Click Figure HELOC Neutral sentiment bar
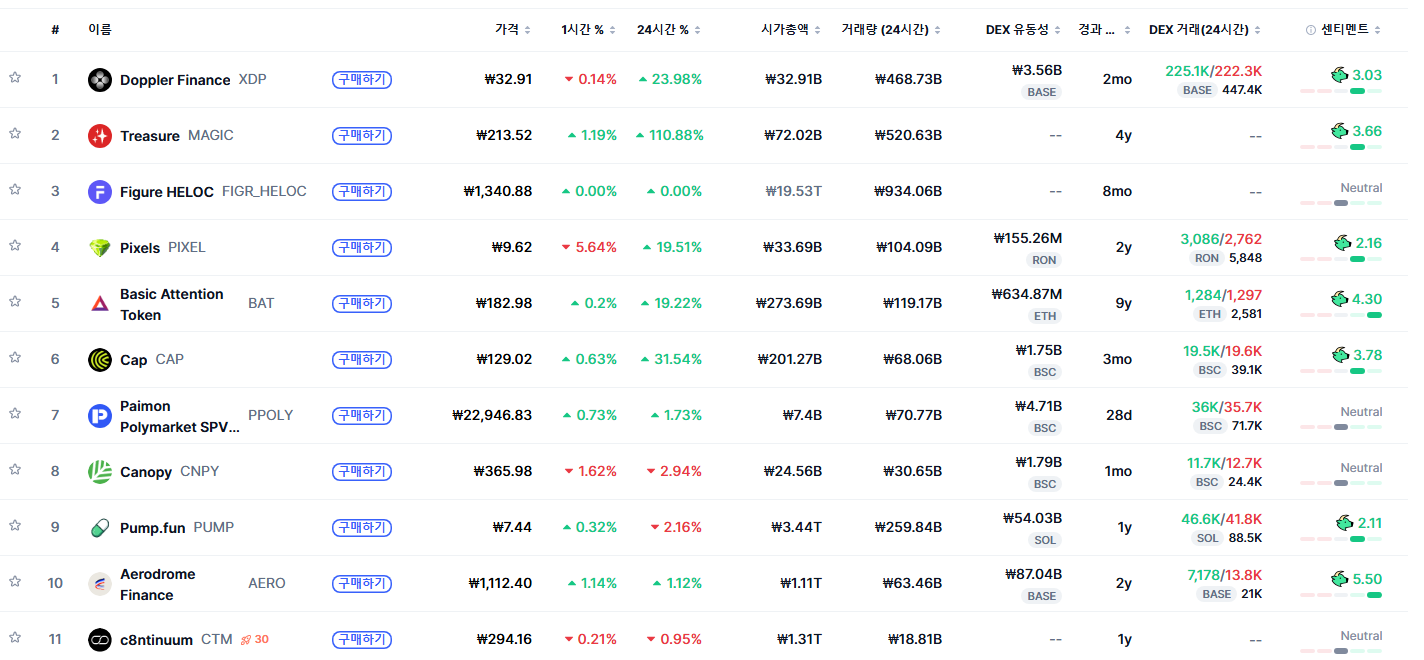Viewport: 1424px width, 660px height. (x=1341, y=203)
